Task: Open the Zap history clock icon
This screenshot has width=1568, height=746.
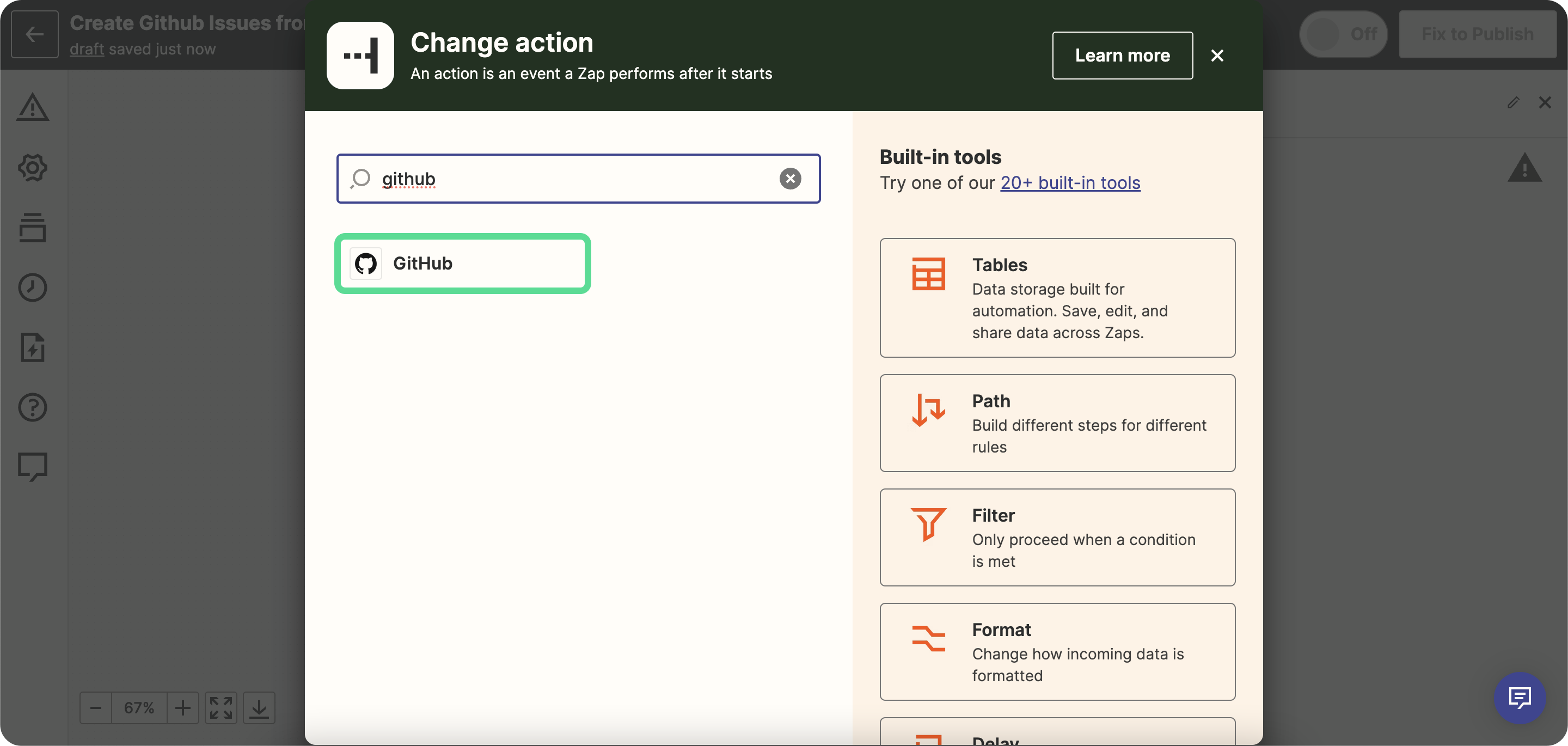Action: (x=32, y=288)
